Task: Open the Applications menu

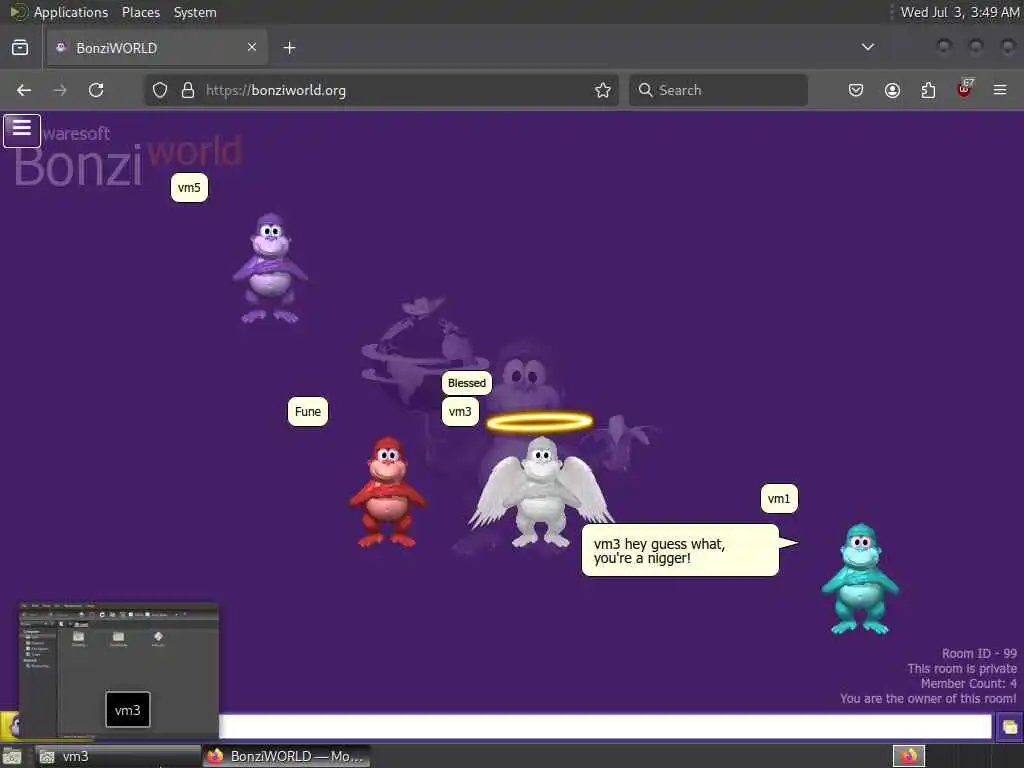Action: (71, 12)
